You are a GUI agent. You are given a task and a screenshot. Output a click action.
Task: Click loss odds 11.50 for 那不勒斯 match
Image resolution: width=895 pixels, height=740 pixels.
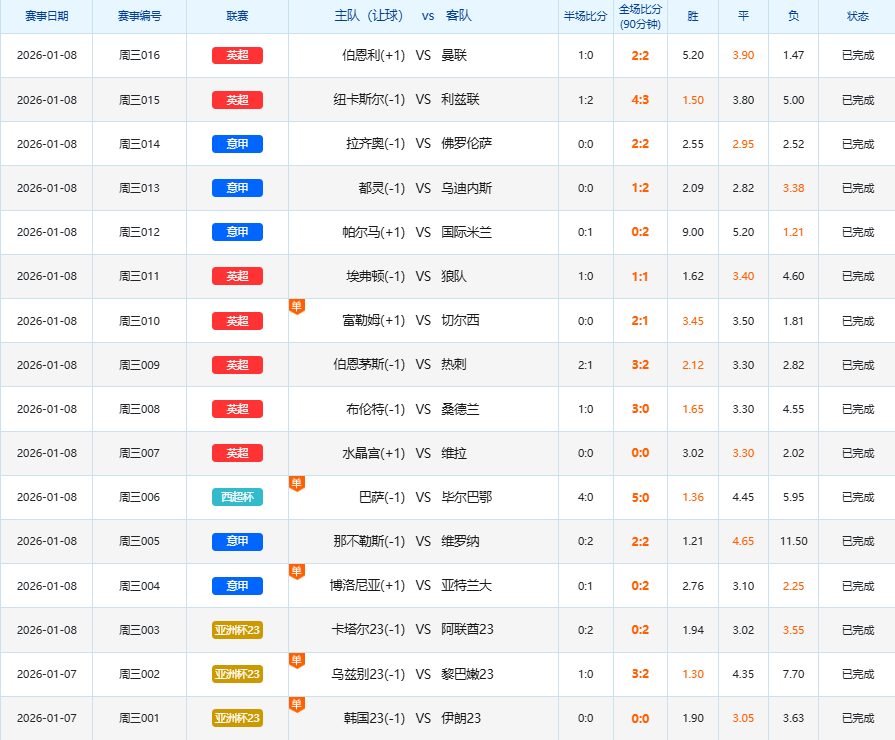(793, 541)
